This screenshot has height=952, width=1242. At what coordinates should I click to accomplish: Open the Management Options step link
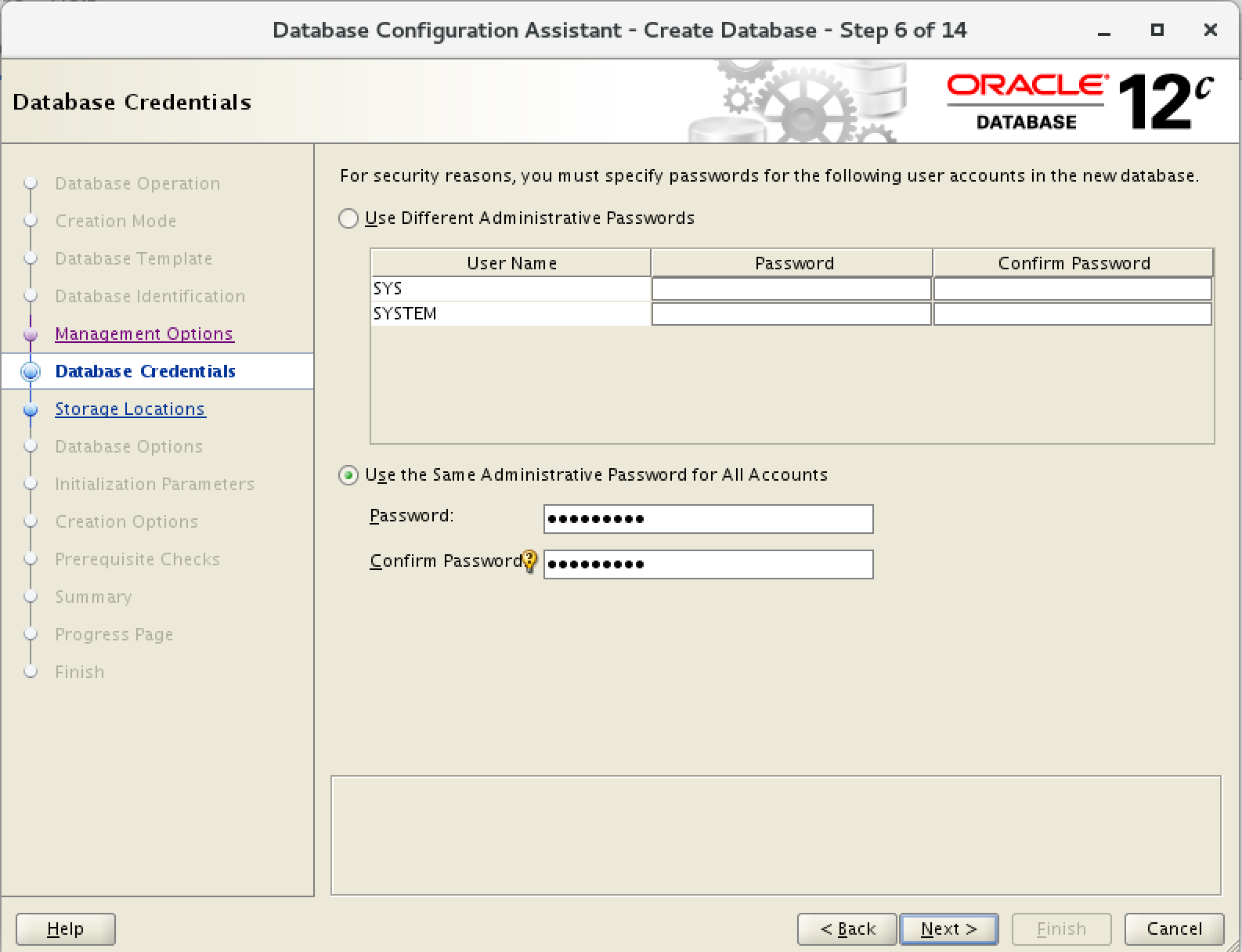pyautogui.click(x=144, y=334)
